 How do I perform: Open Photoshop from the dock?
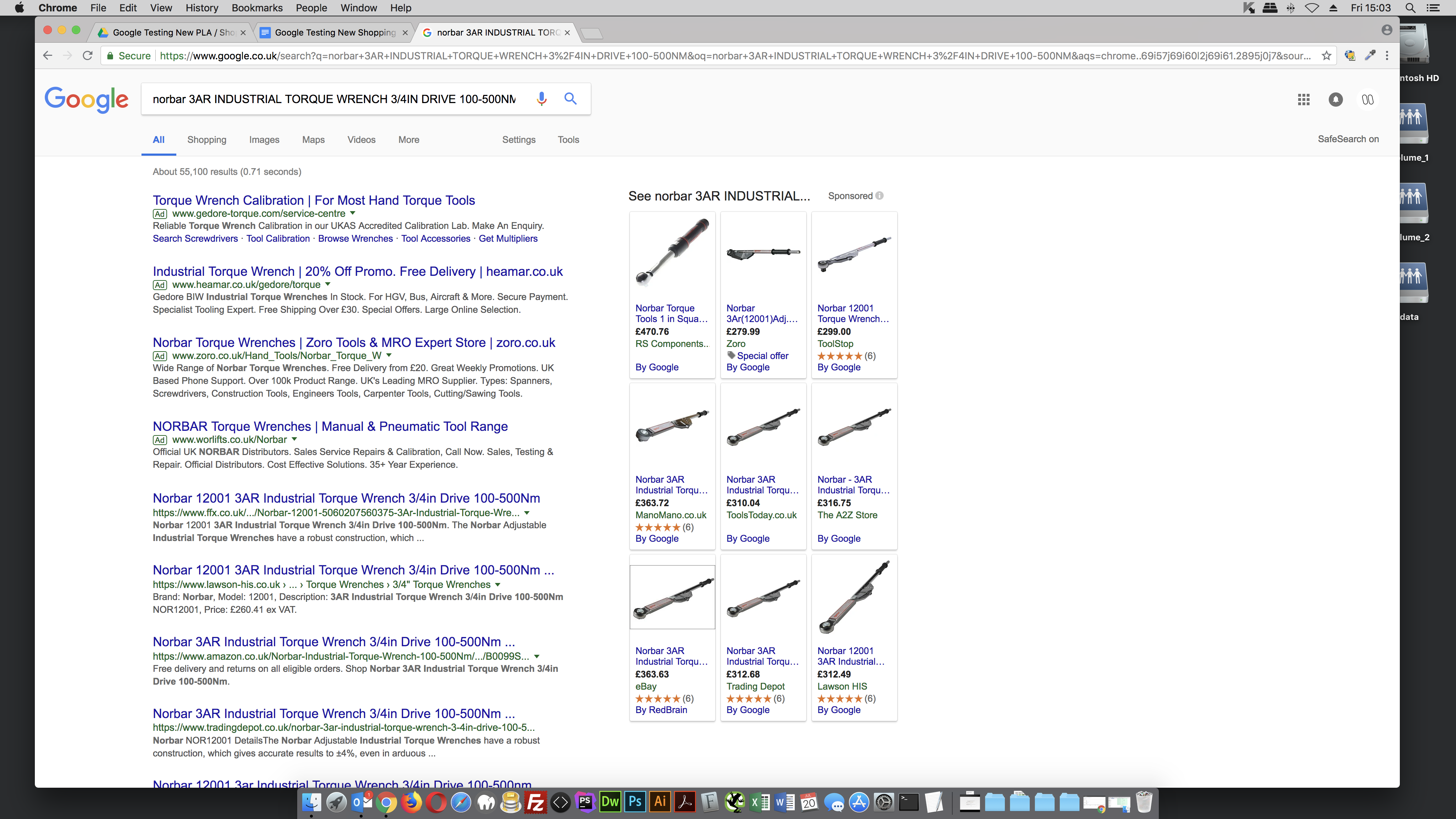point(635,802)
